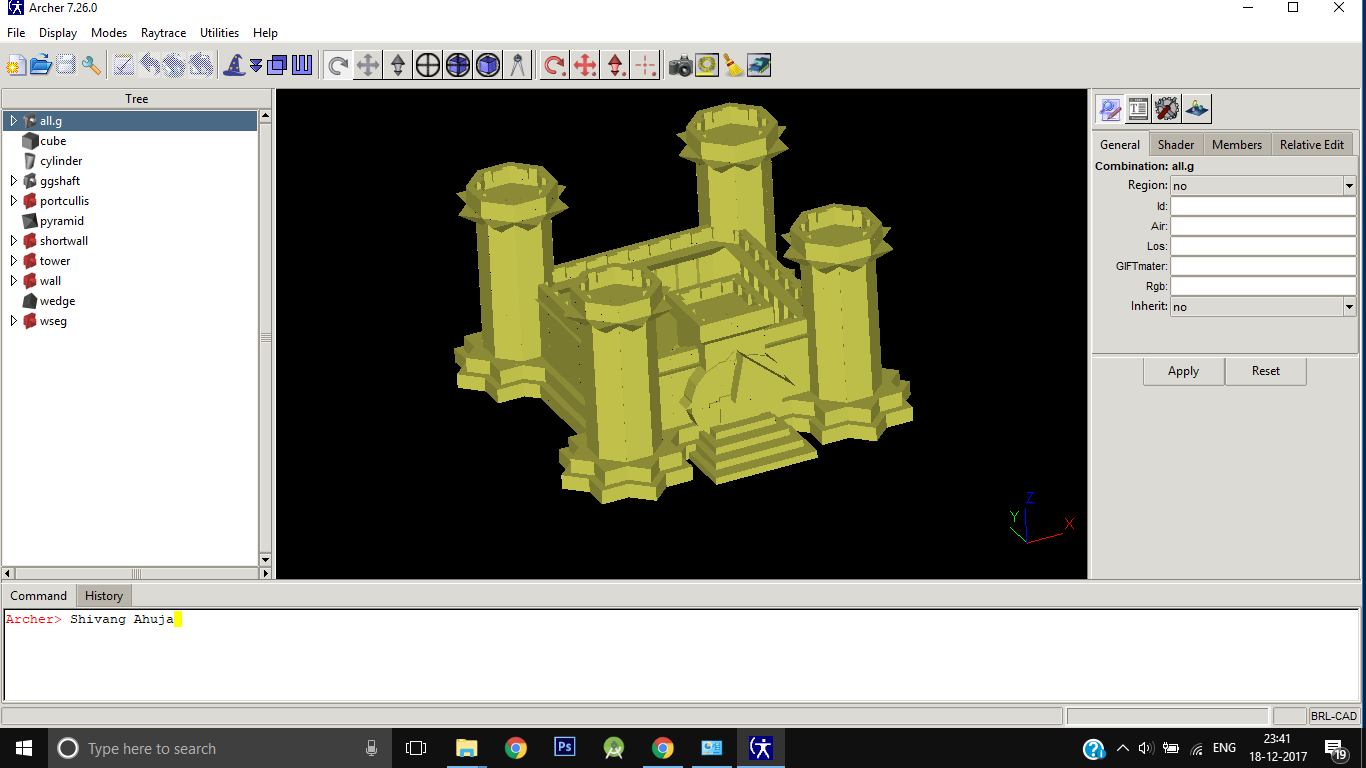Screen dimensions: 1366x768
Task: Select the General tab
Action: point(1120,144)
